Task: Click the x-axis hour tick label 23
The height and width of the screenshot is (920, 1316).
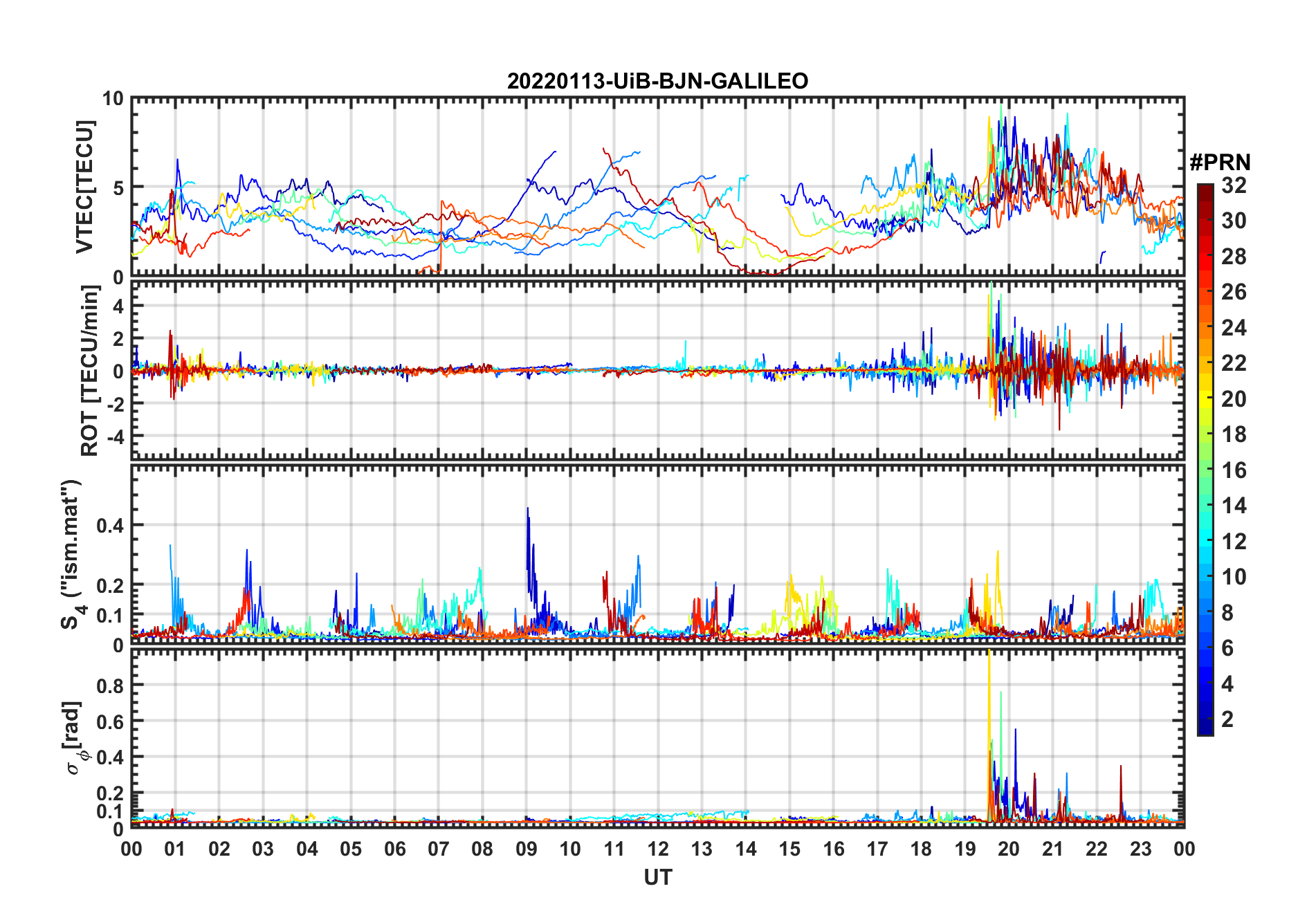Action: pyautogui.click(x=1140, y=849)
